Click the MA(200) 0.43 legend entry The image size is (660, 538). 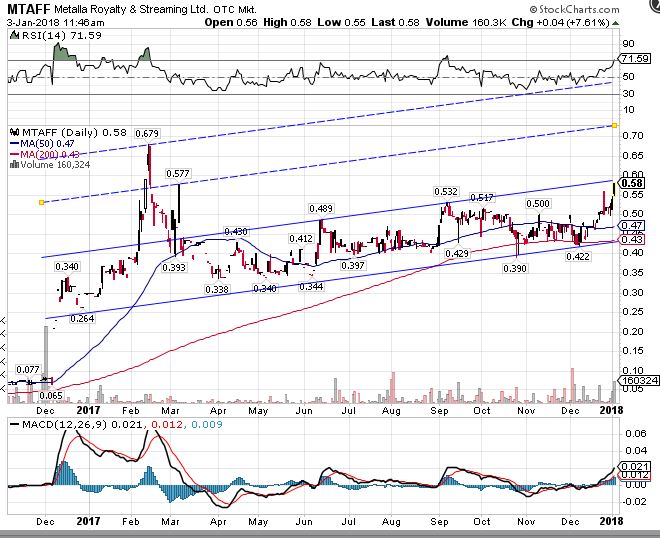44,154
